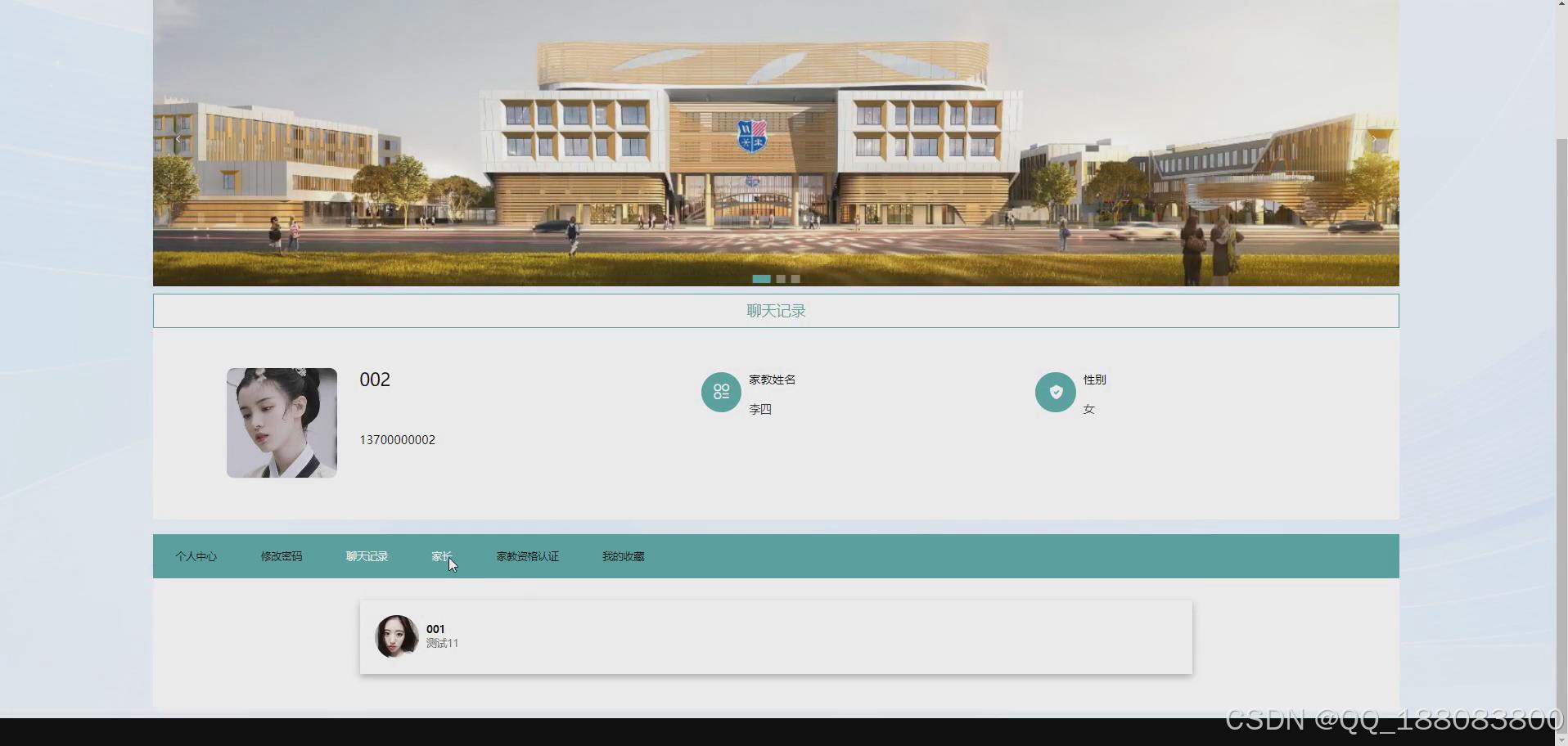Image resolution: width=1568 pixels, height=746 pixels.
Task: Go to the 家教资格认证 tab
Action: 528,556
